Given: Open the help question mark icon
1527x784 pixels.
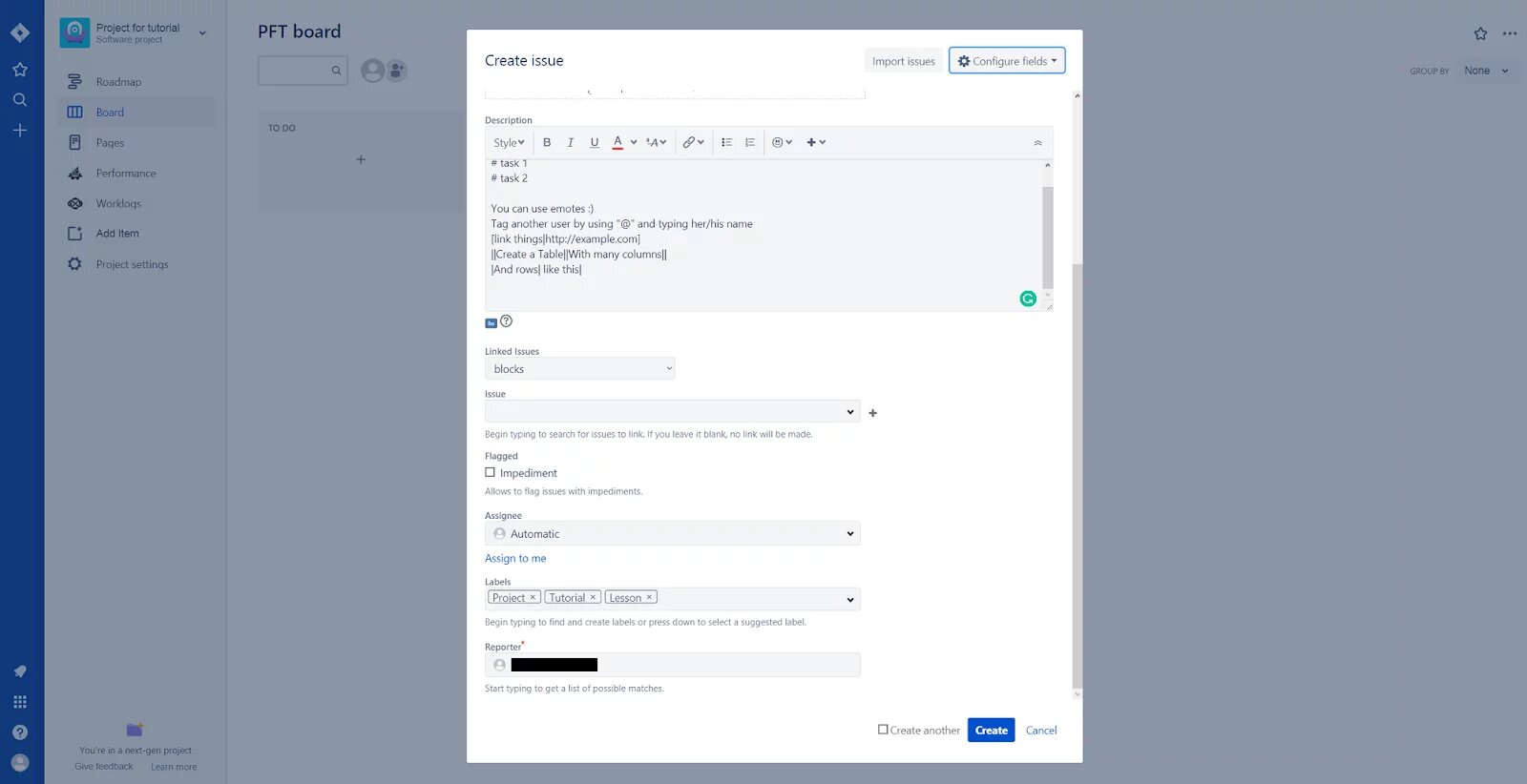Looking at the screenshot, I should tap(20, 732).
